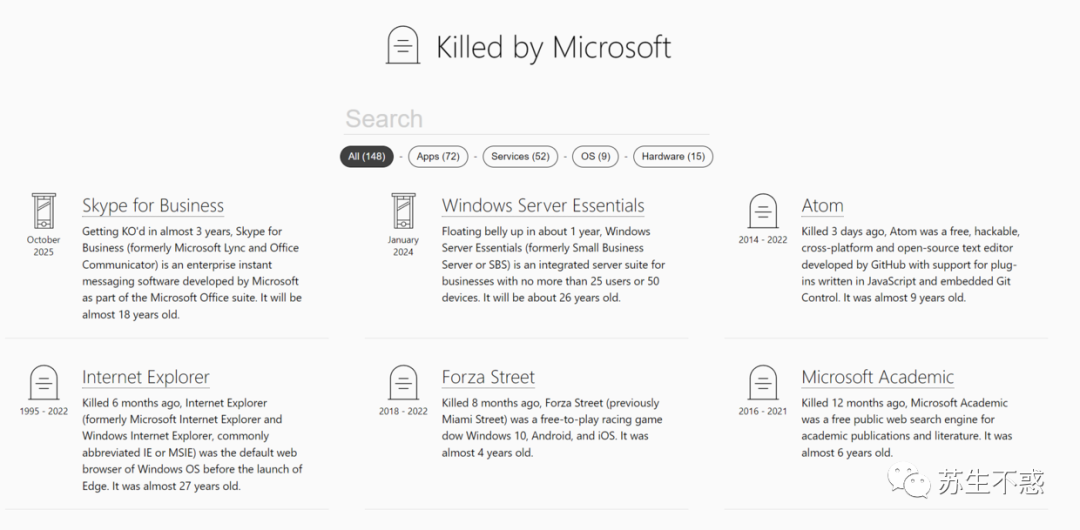This screenshot has height=530, width=1080.
Task: Open the Atom entry link
Action: (x=822, y=205)
